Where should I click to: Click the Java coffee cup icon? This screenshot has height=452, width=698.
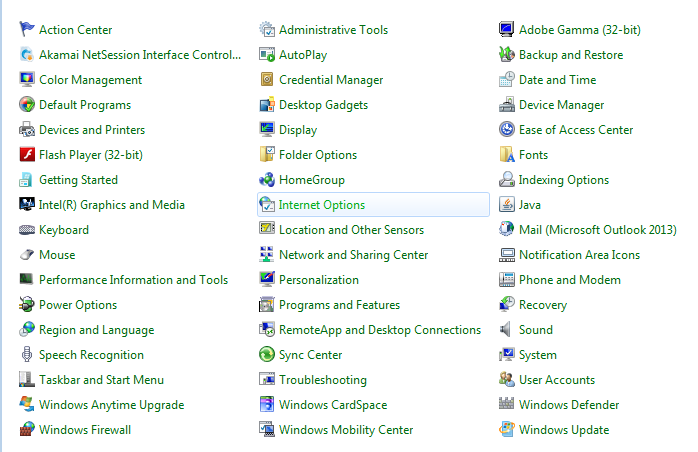coord(507,204)
